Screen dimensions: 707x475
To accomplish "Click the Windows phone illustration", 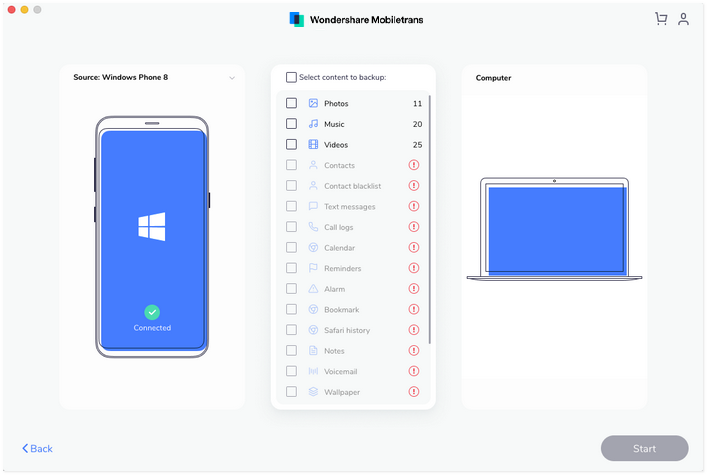I will 152,237.
